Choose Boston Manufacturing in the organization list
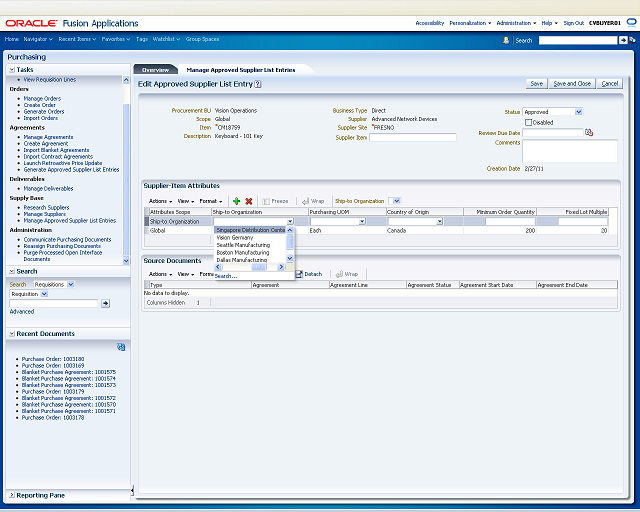This screenshot has width=640, height=512. (x=243, y=253)
